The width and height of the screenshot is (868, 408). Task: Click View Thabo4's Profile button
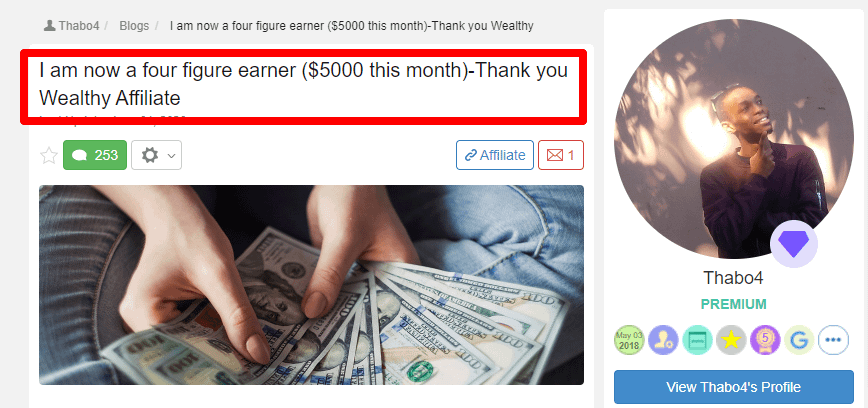(x=733, y=387)
